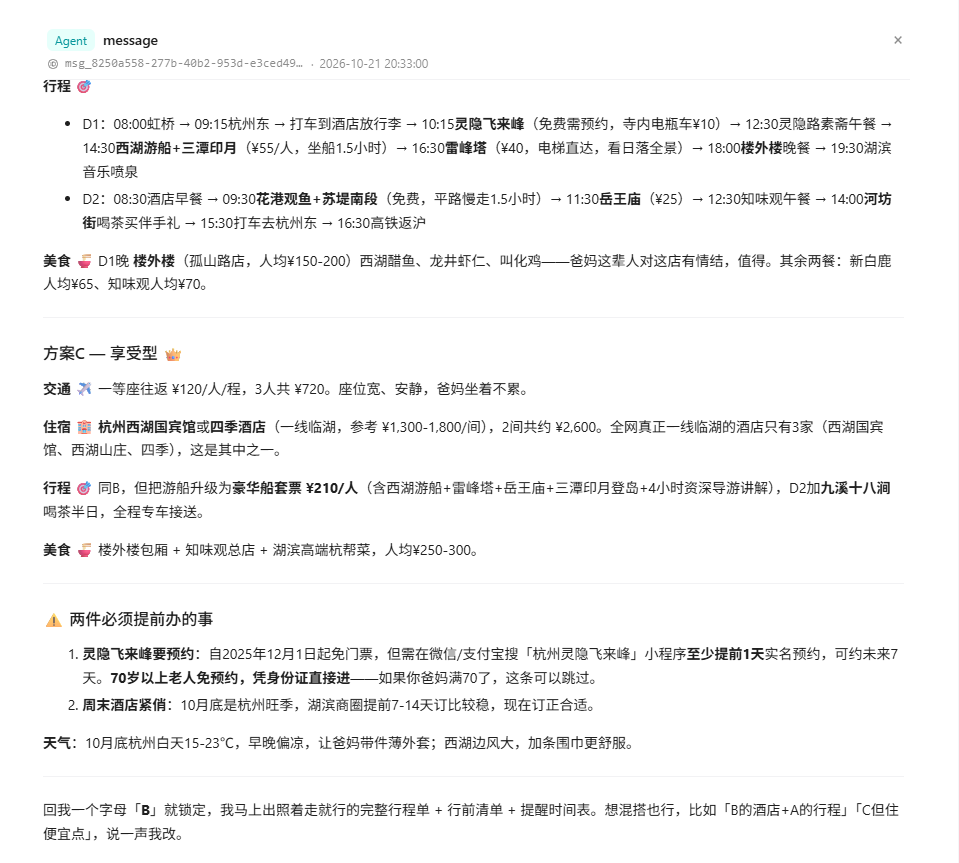The height and width of the screenshot is (863, 959).
Task: Click the warning triangle icon
Action: point(54,620)
